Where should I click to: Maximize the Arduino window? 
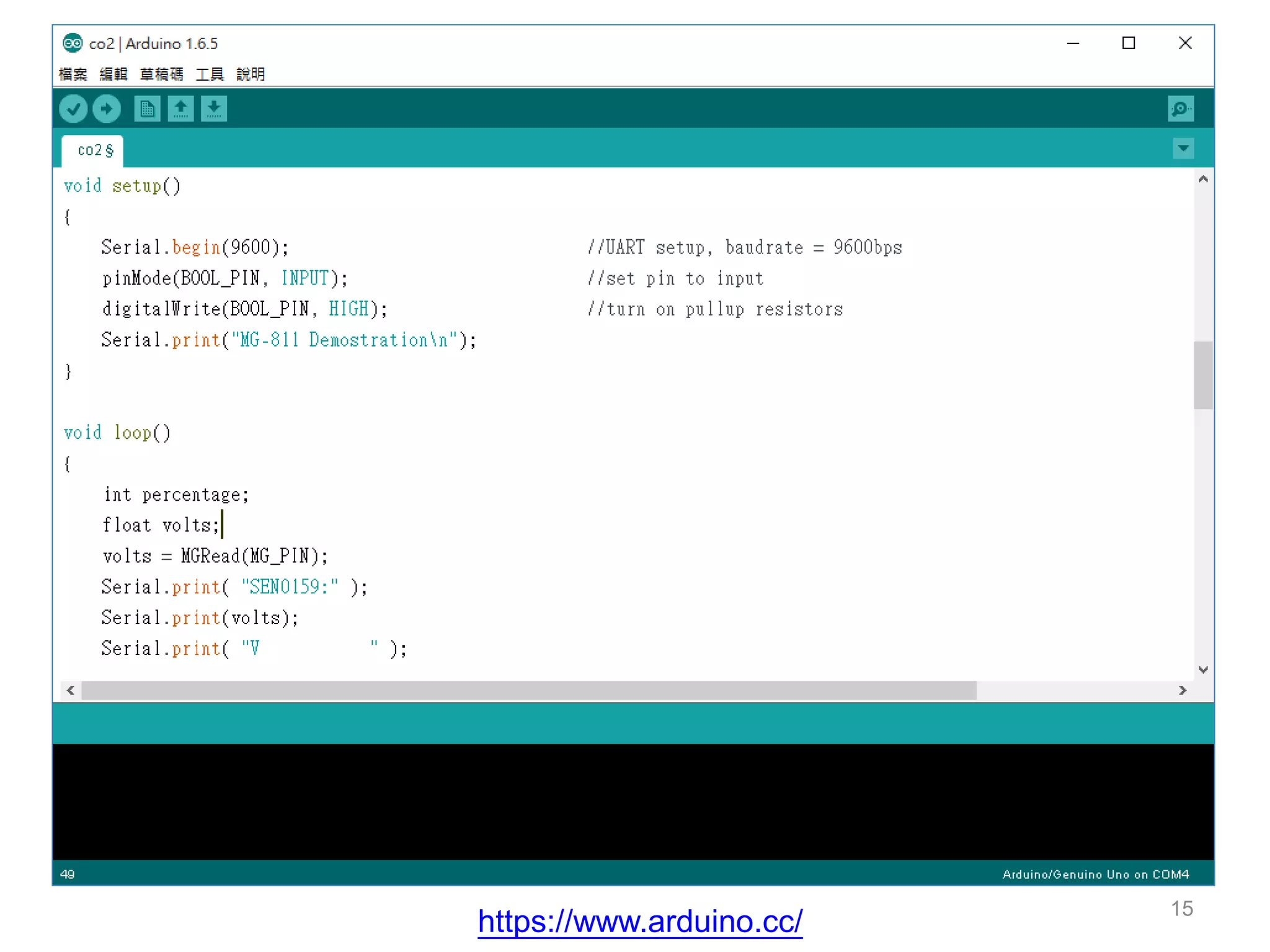[1129, 43]
